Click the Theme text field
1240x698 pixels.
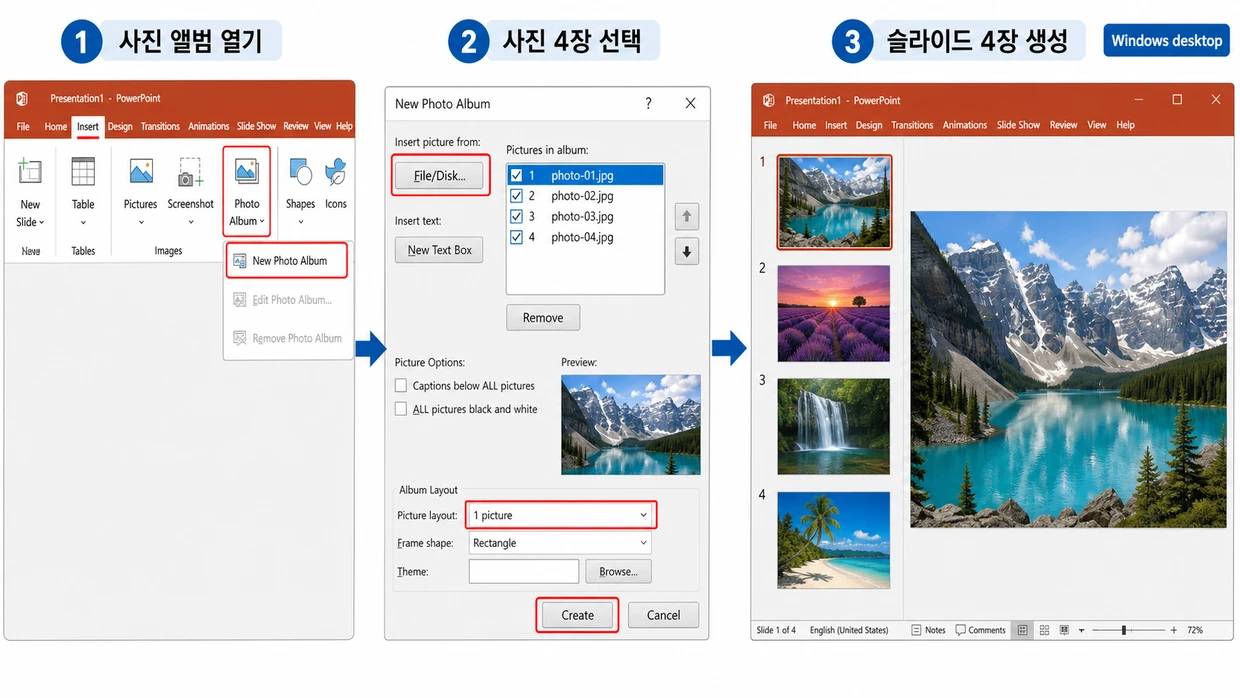[x=524, y=572]
